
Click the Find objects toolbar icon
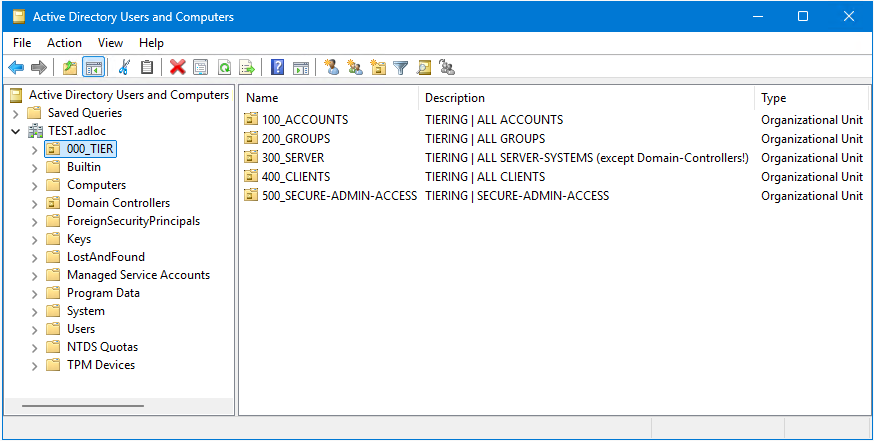coord(424,68)
